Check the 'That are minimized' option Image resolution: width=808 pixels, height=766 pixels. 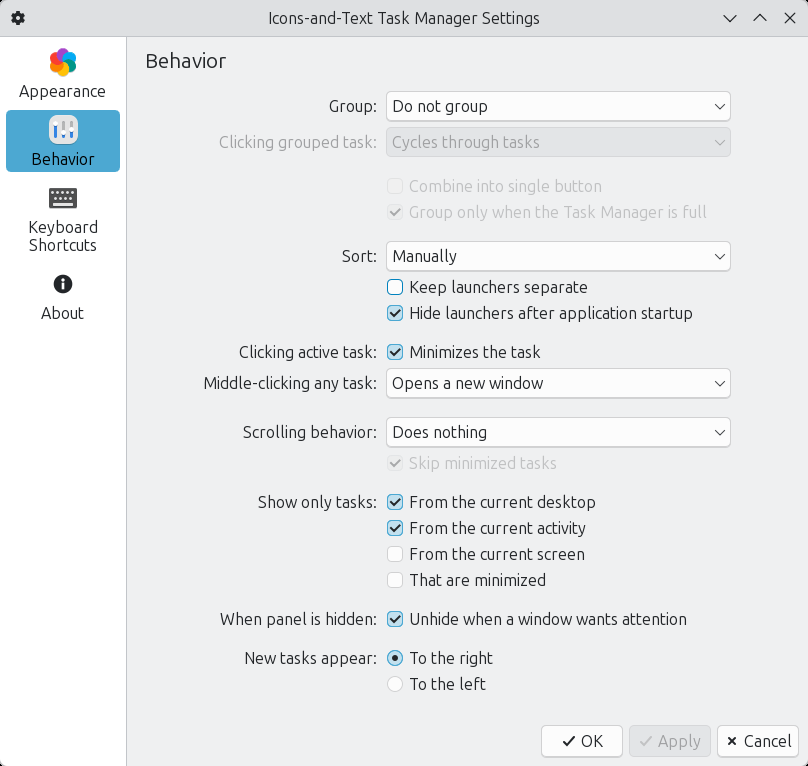pyautogui.click(x=395, y=580)
